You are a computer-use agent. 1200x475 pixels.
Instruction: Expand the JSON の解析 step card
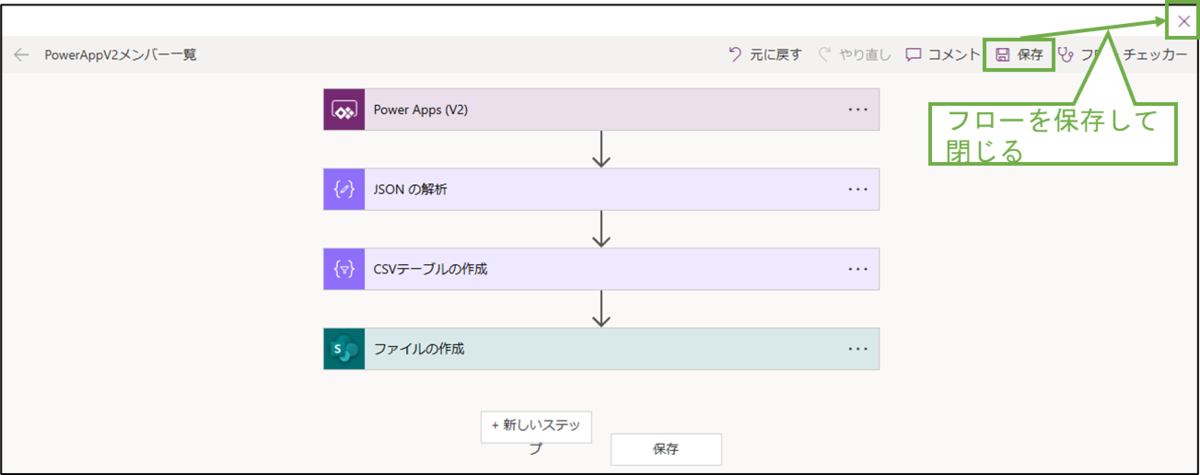(602, 189)
